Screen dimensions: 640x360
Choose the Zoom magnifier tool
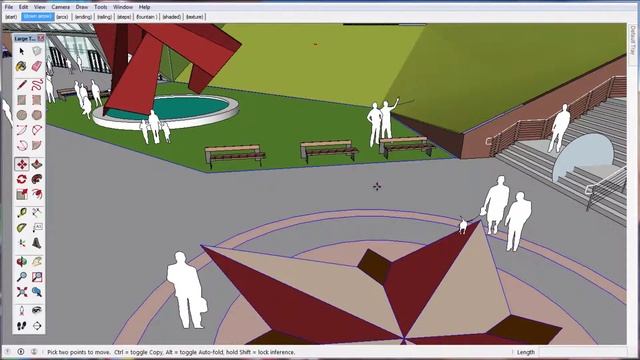pyautogui.click(x=22, y=277)
